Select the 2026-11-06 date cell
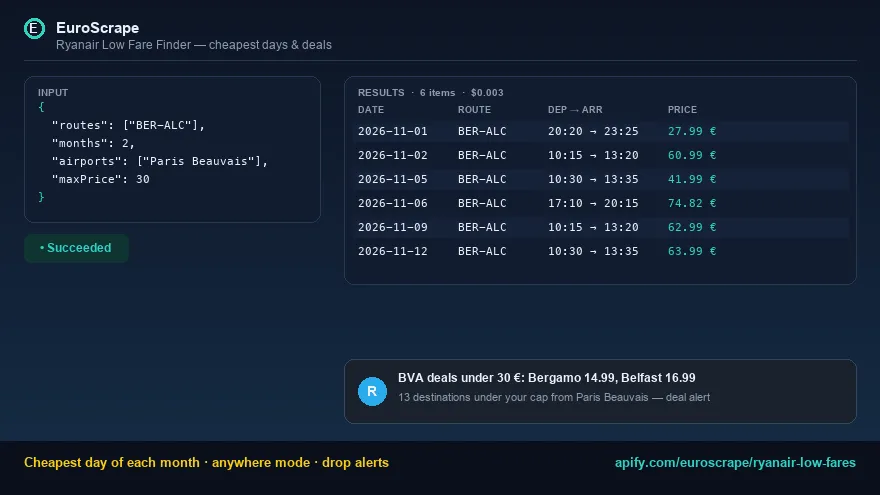This screenshot has width=880, height=495. point(393,203)
